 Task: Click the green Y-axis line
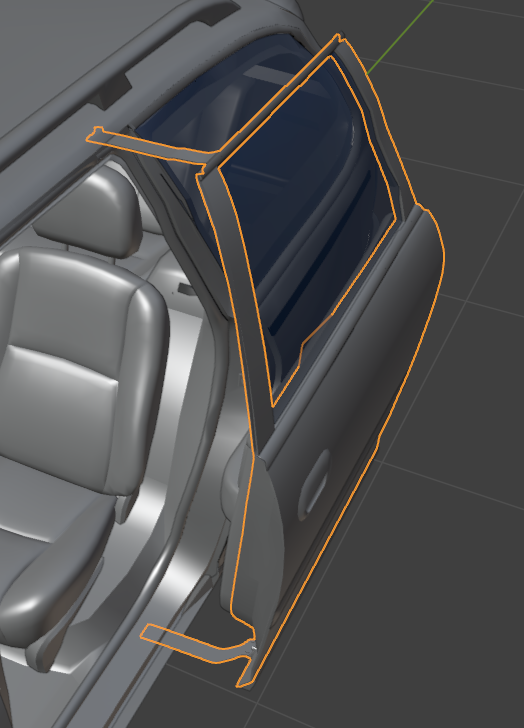point(400,36)
